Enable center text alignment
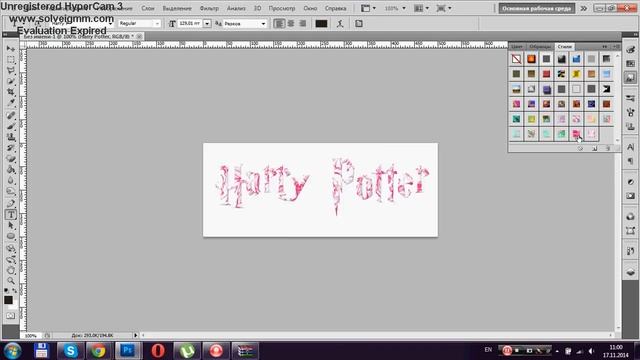 291,24
